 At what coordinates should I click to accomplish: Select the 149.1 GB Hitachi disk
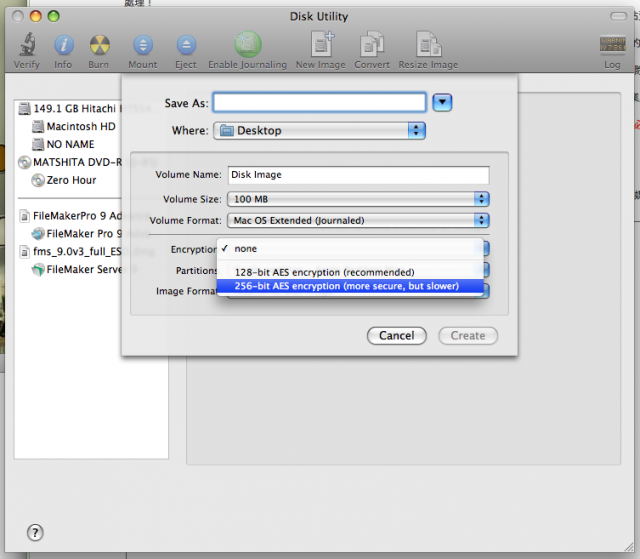(70, 109)
